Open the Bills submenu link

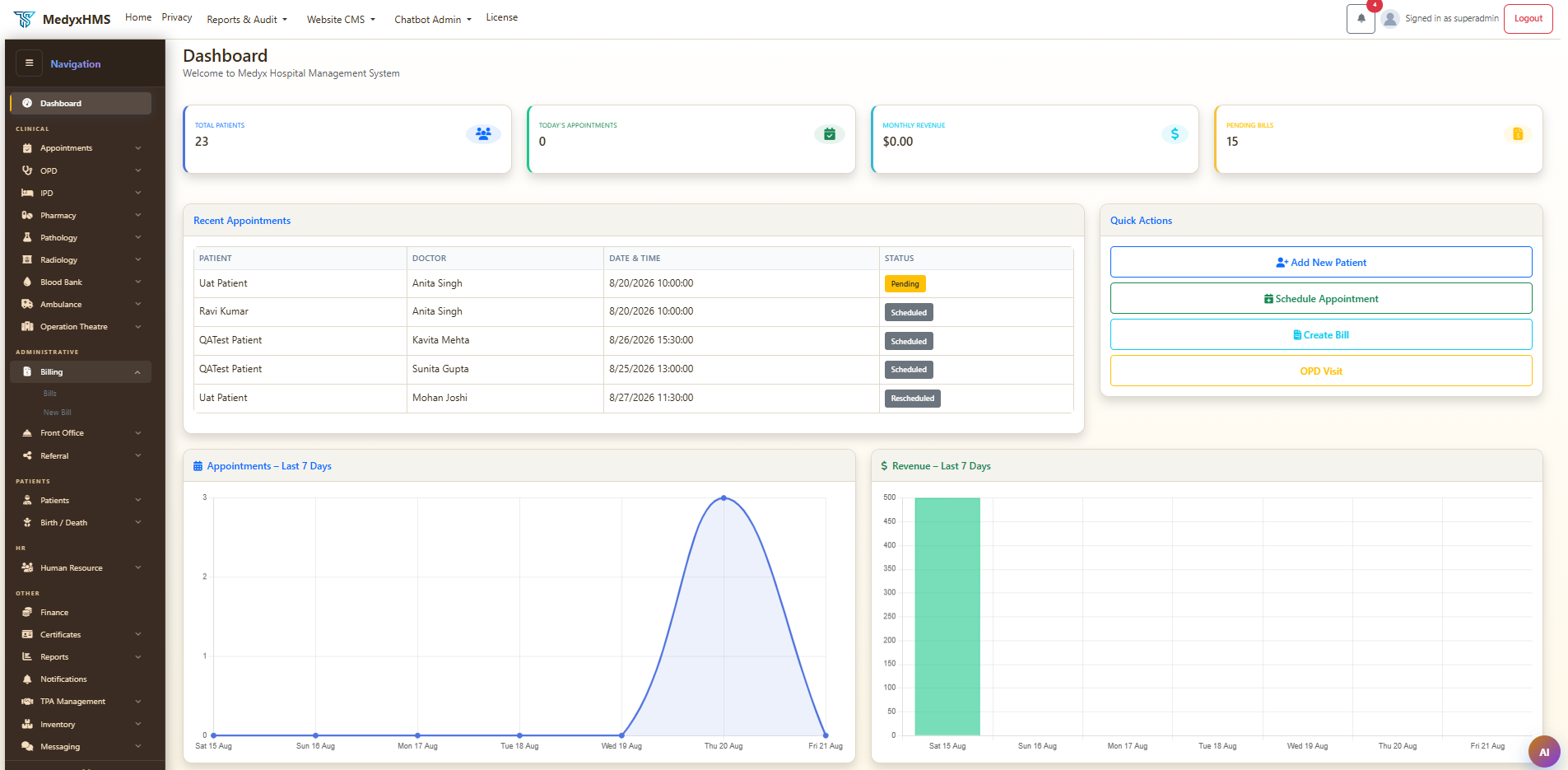click(50, 394)
